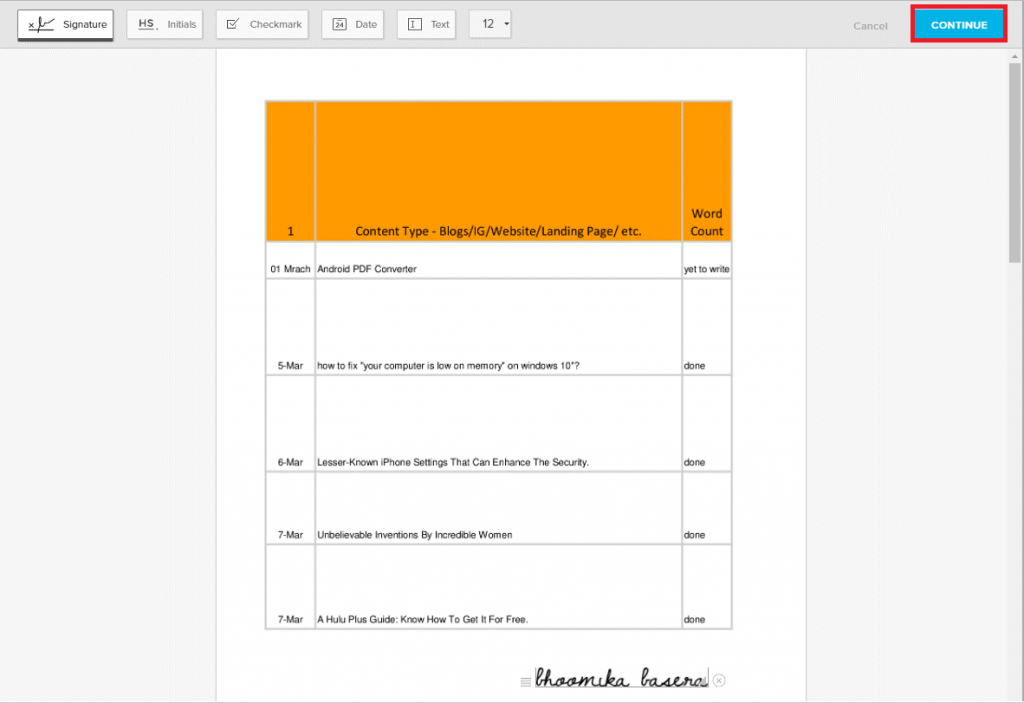This screenshot has width=1024, height=703.
Task: Select the Signature tool
Action: [x=65, y=25]
